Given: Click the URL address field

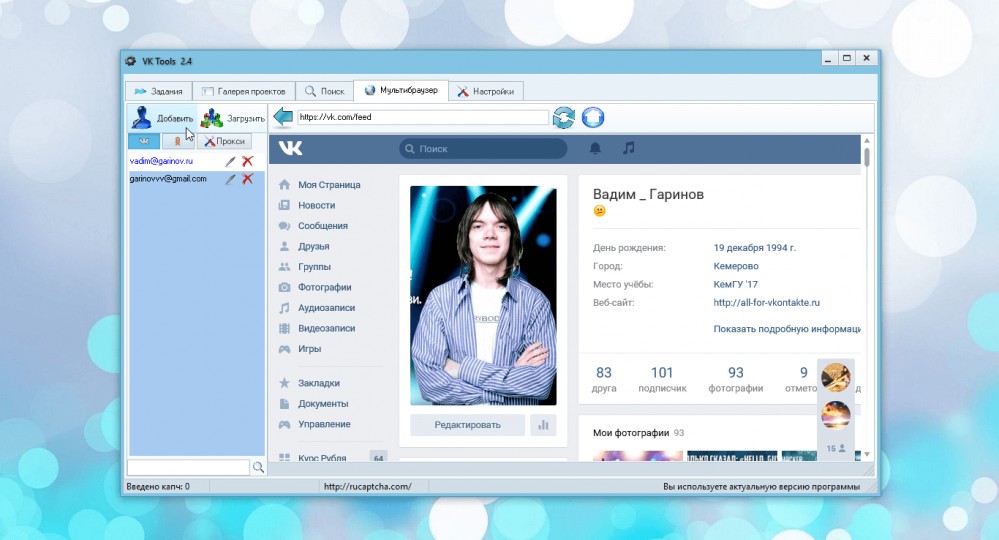Looking at the screenshot, I should [x=423, y=117].
